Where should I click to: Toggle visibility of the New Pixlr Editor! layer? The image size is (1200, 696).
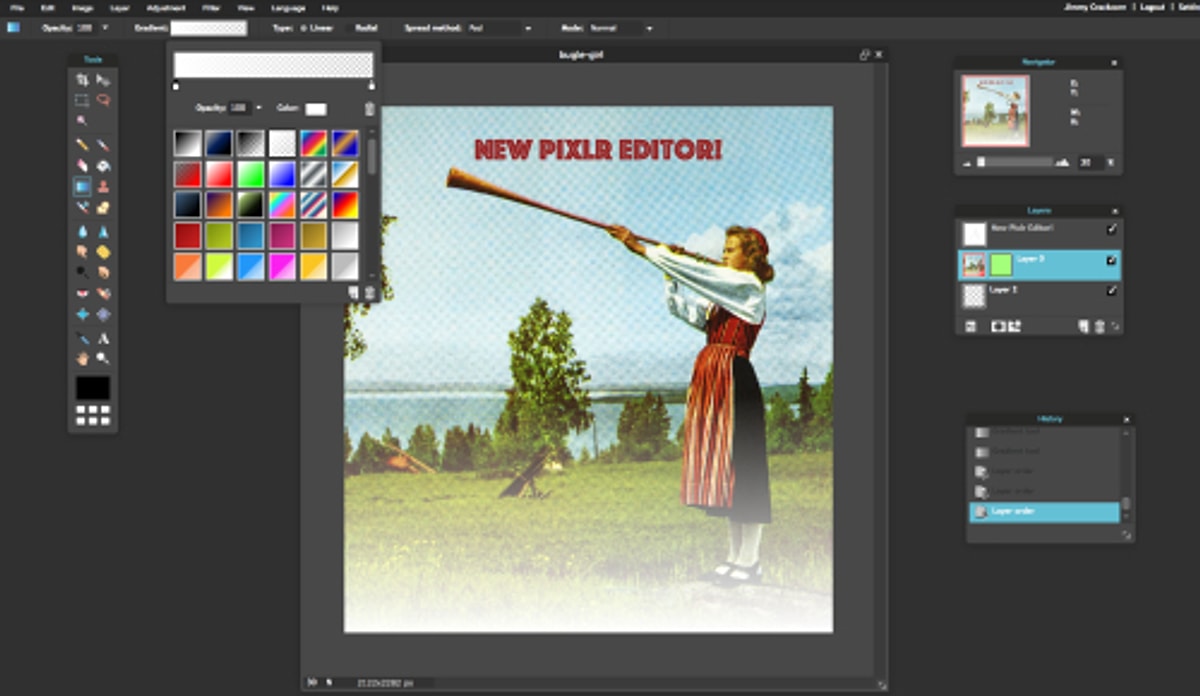[x=1111, y=230]
